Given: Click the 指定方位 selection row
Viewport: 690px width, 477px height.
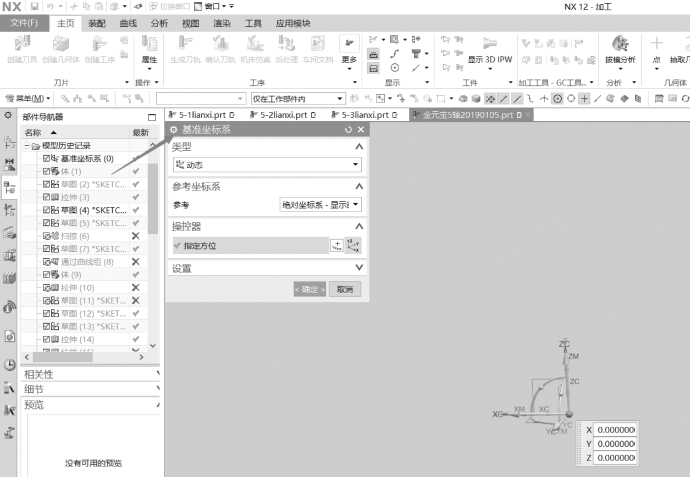Looking at the screenshot, I should (250, 246).
